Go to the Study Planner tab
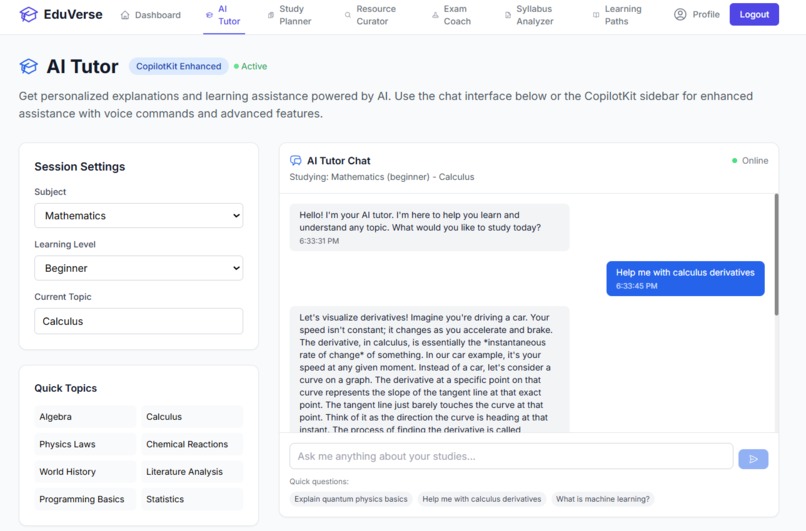806x531 pixels. tap(289, 15)
